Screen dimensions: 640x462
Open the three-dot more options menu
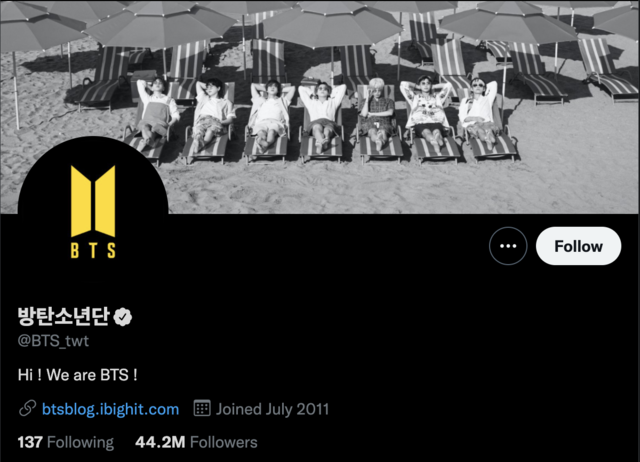point(508,246)
